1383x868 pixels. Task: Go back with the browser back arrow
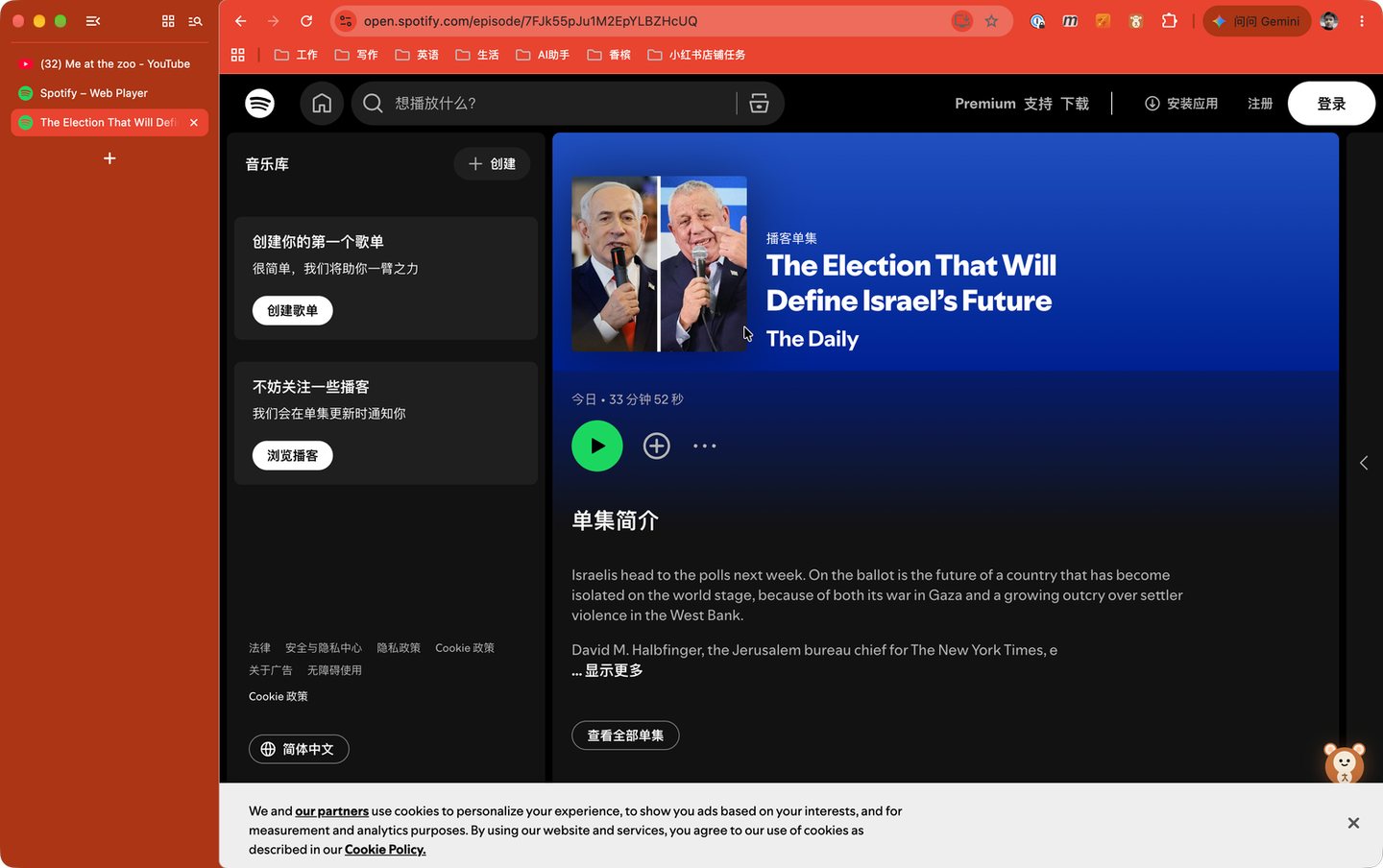click(x=241, y=21)
